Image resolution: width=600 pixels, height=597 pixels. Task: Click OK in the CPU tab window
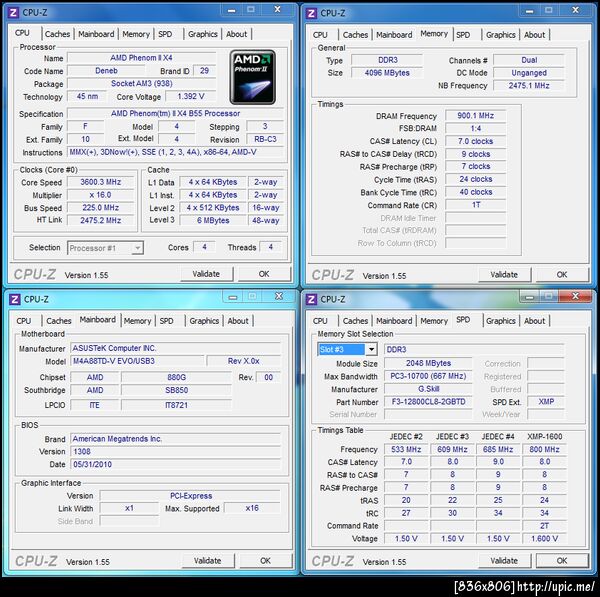tap(264, 274)
